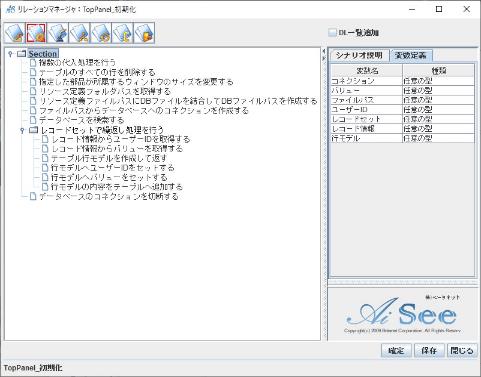Select the Section root tree node
This screenshot has height=377, width=481.
click(x=43, y=54)
